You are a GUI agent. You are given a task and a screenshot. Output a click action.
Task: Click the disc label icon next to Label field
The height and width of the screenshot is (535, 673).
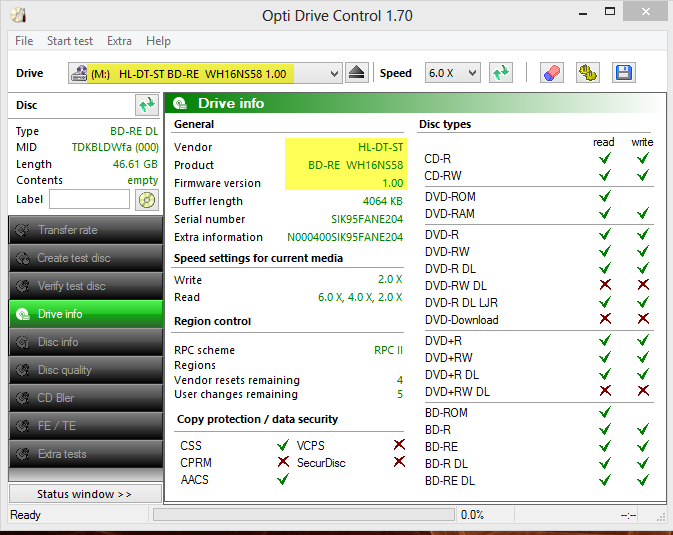click(147, 200)
